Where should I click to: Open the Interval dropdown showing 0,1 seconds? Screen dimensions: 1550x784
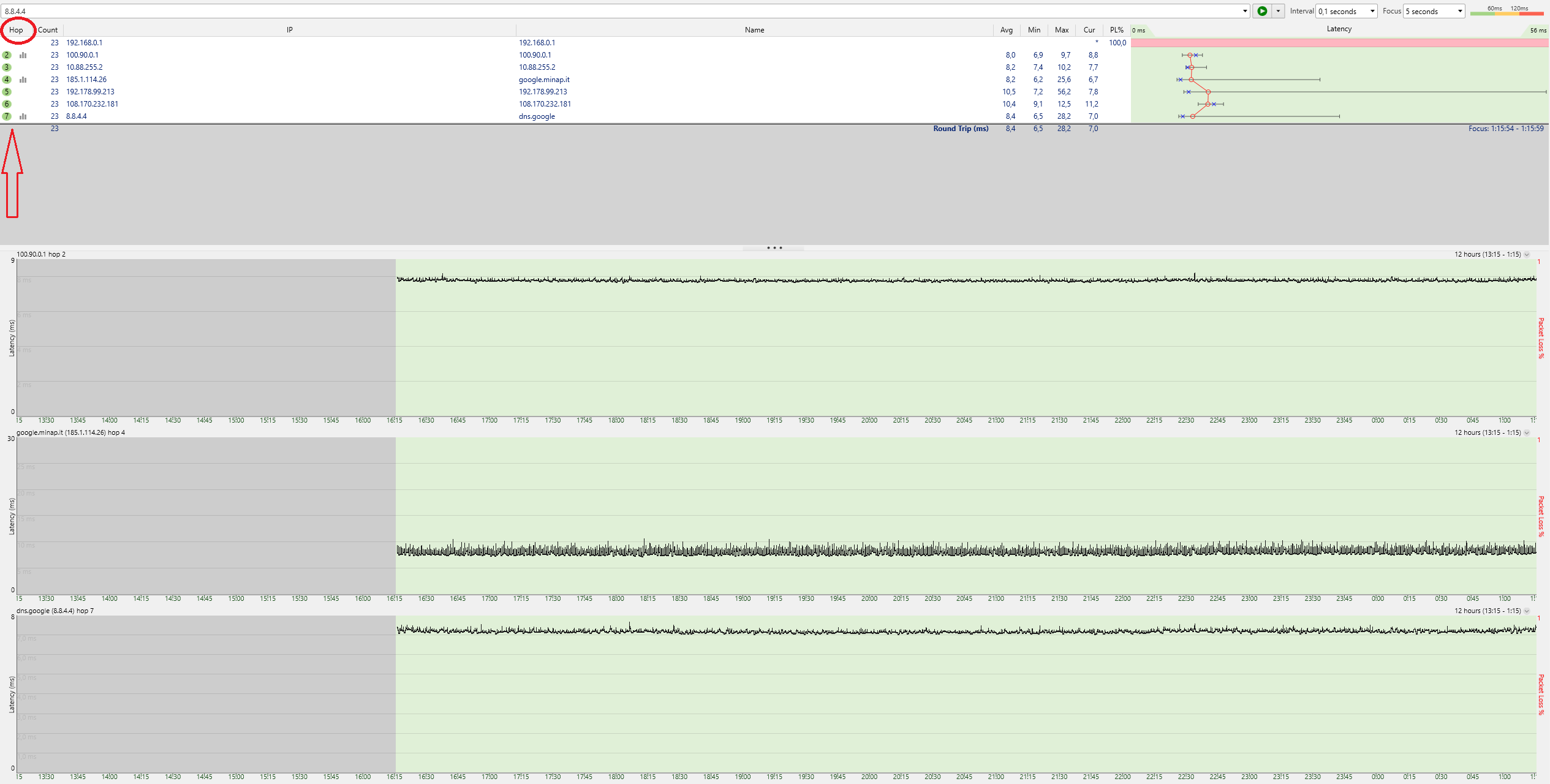[x=1347, y=11]
